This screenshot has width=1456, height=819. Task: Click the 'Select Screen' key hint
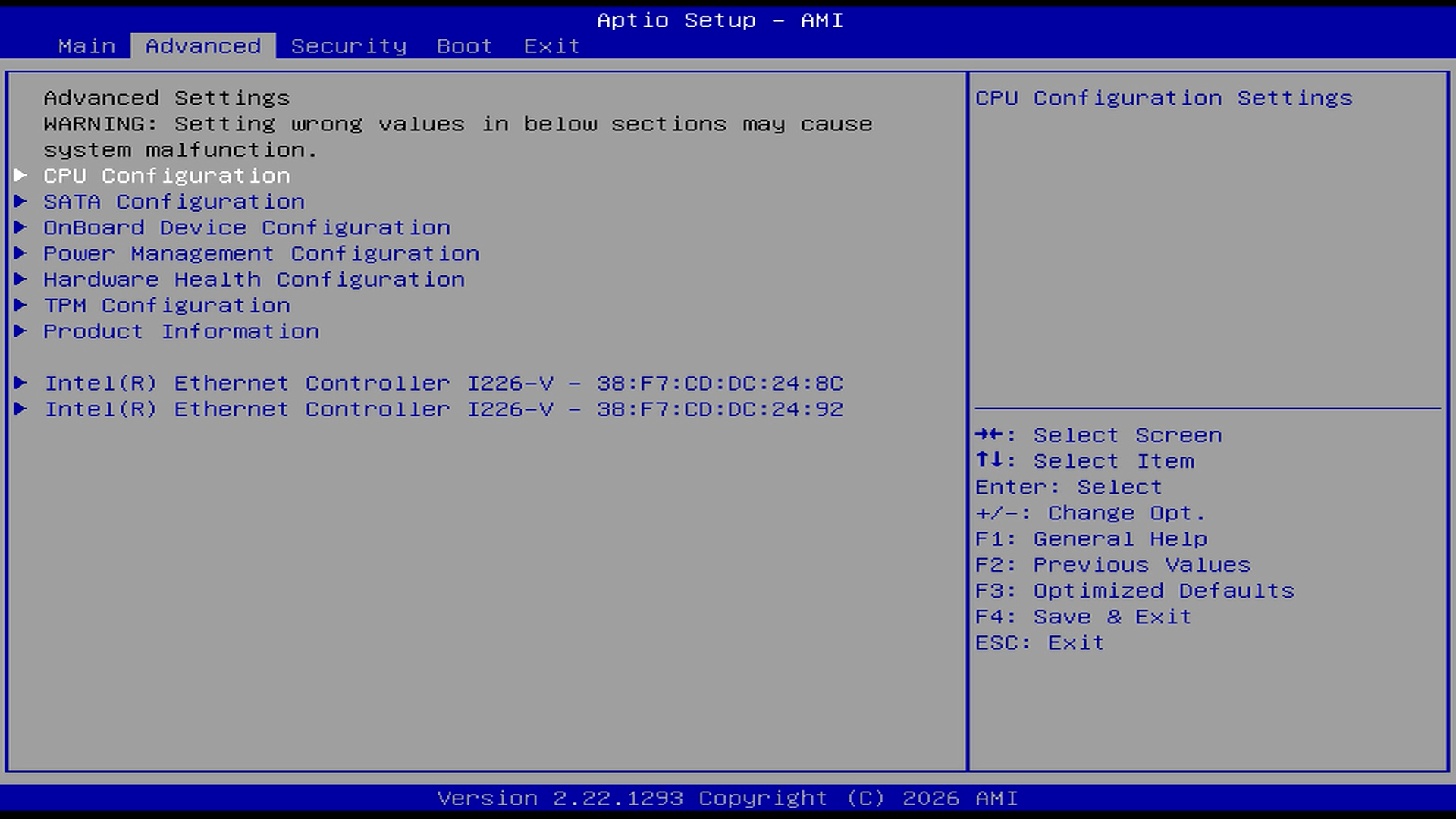[1099, 435]
